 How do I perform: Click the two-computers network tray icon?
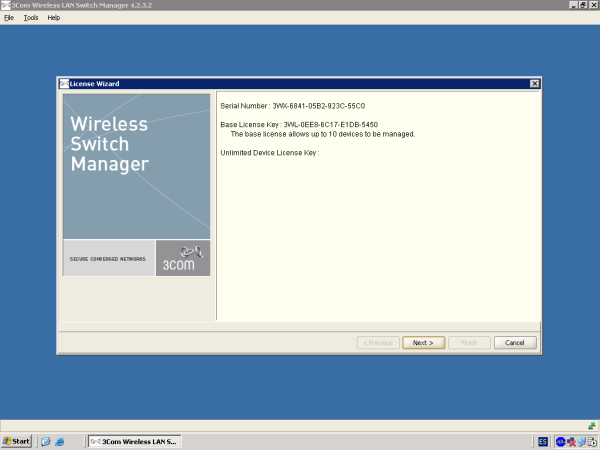[x=582, y=442]
